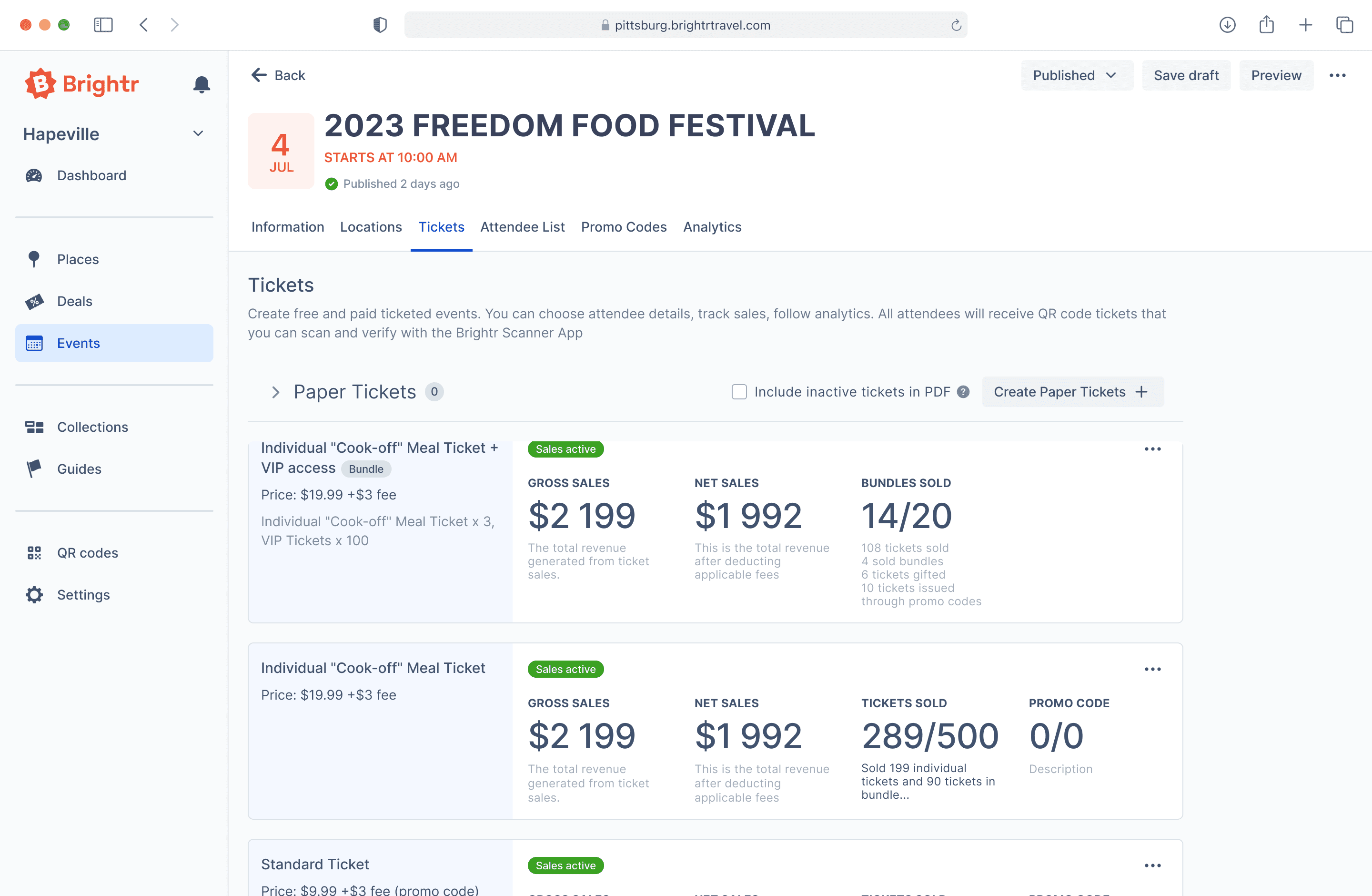Switch to the Attendee List tab

pos(522,227)
